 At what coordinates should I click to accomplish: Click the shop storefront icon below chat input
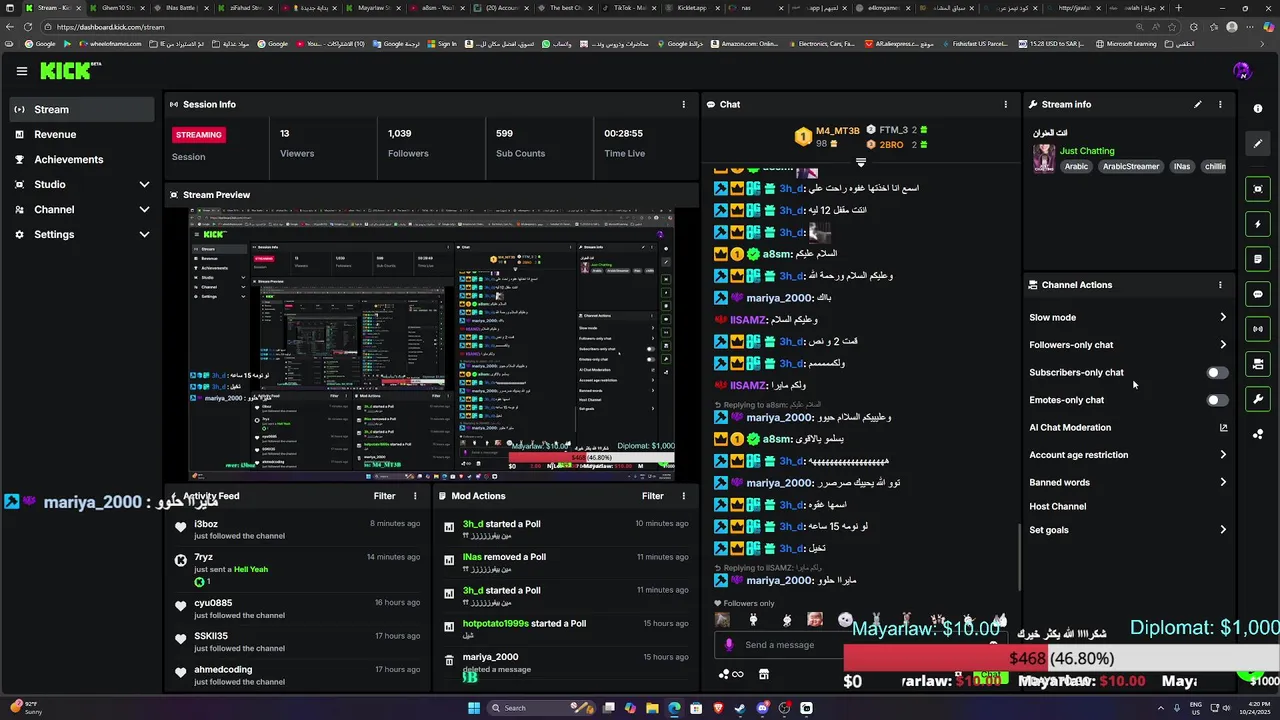pos(764,674)
